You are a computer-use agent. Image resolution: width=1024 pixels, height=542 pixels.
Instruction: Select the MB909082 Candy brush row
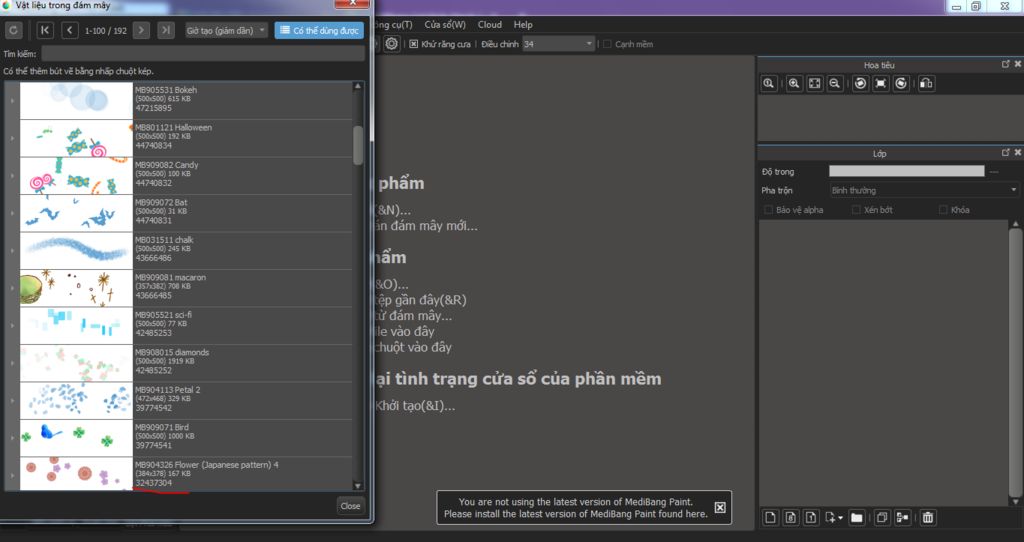coord(185,175)
